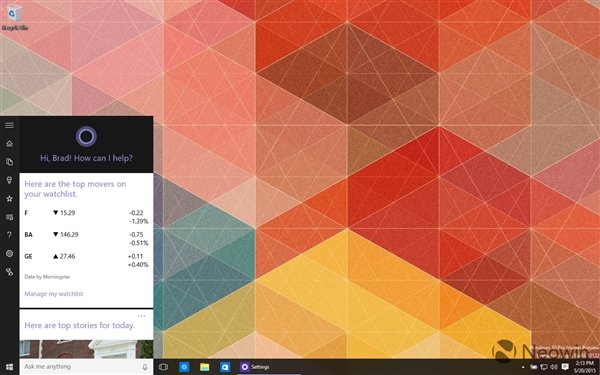
Task: Open the Windows Start button
Action: tap(10, 367)
